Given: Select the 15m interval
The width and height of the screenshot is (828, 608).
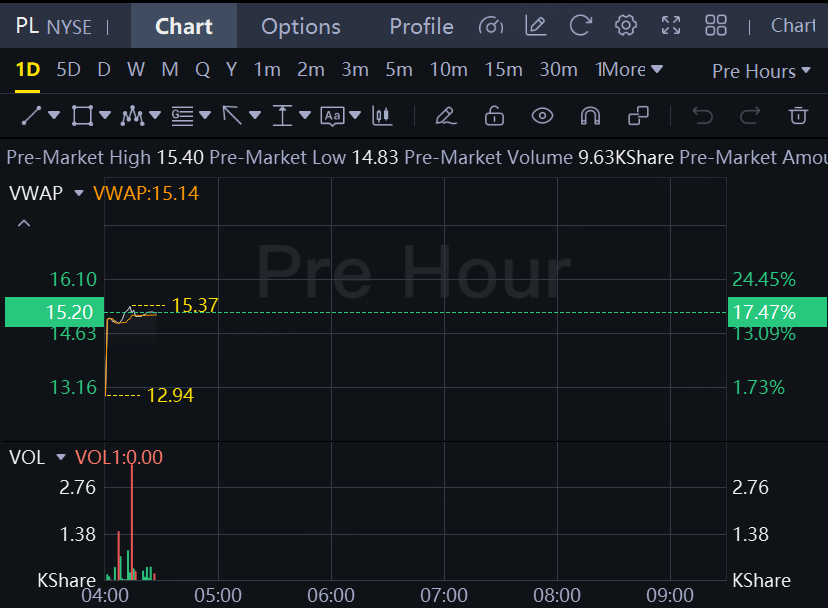Looking at the screenshot, I should click(x=503, y=70).
